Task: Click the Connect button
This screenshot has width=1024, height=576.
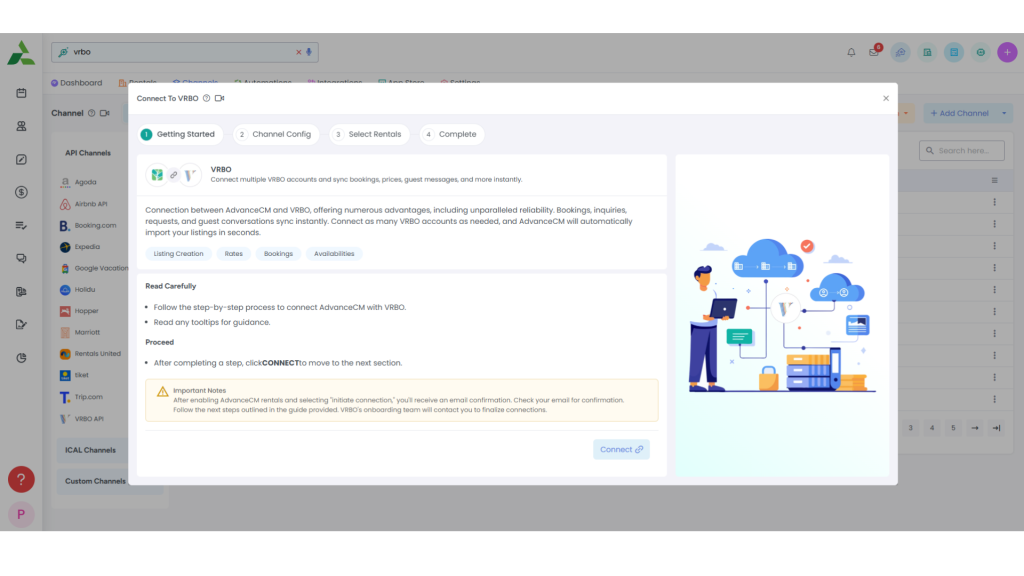Action: click(621, 449)
